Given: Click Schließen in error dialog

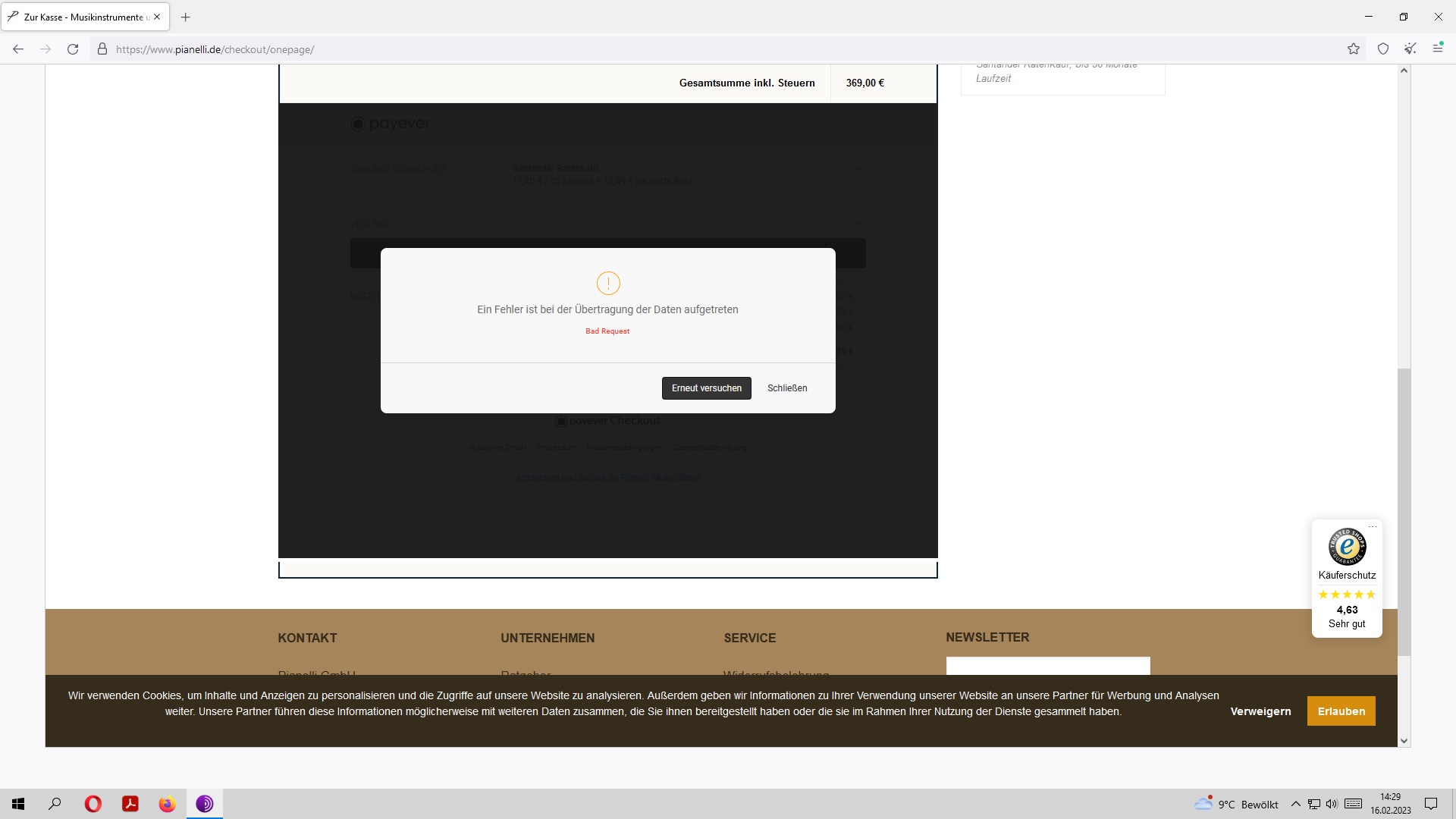Looking at the screenshot, I should pos(786,388).
